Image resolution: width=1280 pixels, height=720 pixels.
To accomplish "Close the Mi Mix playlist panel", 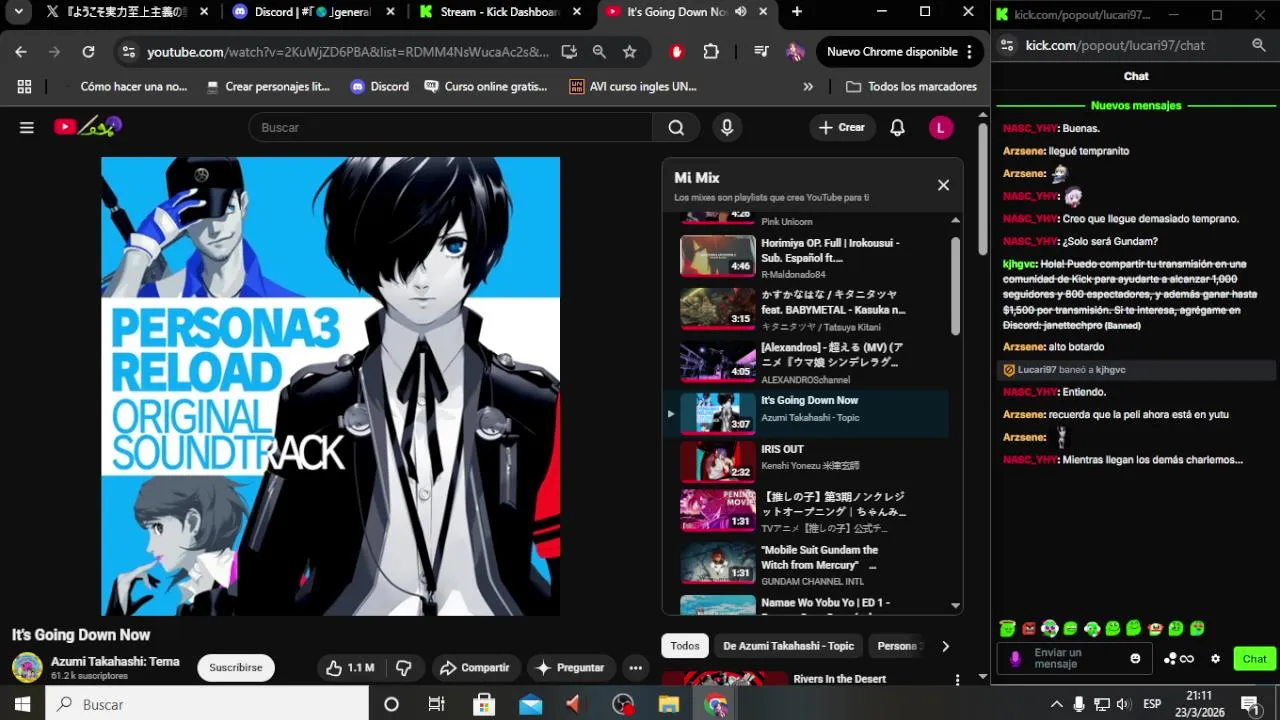I will tap(943, 185).
